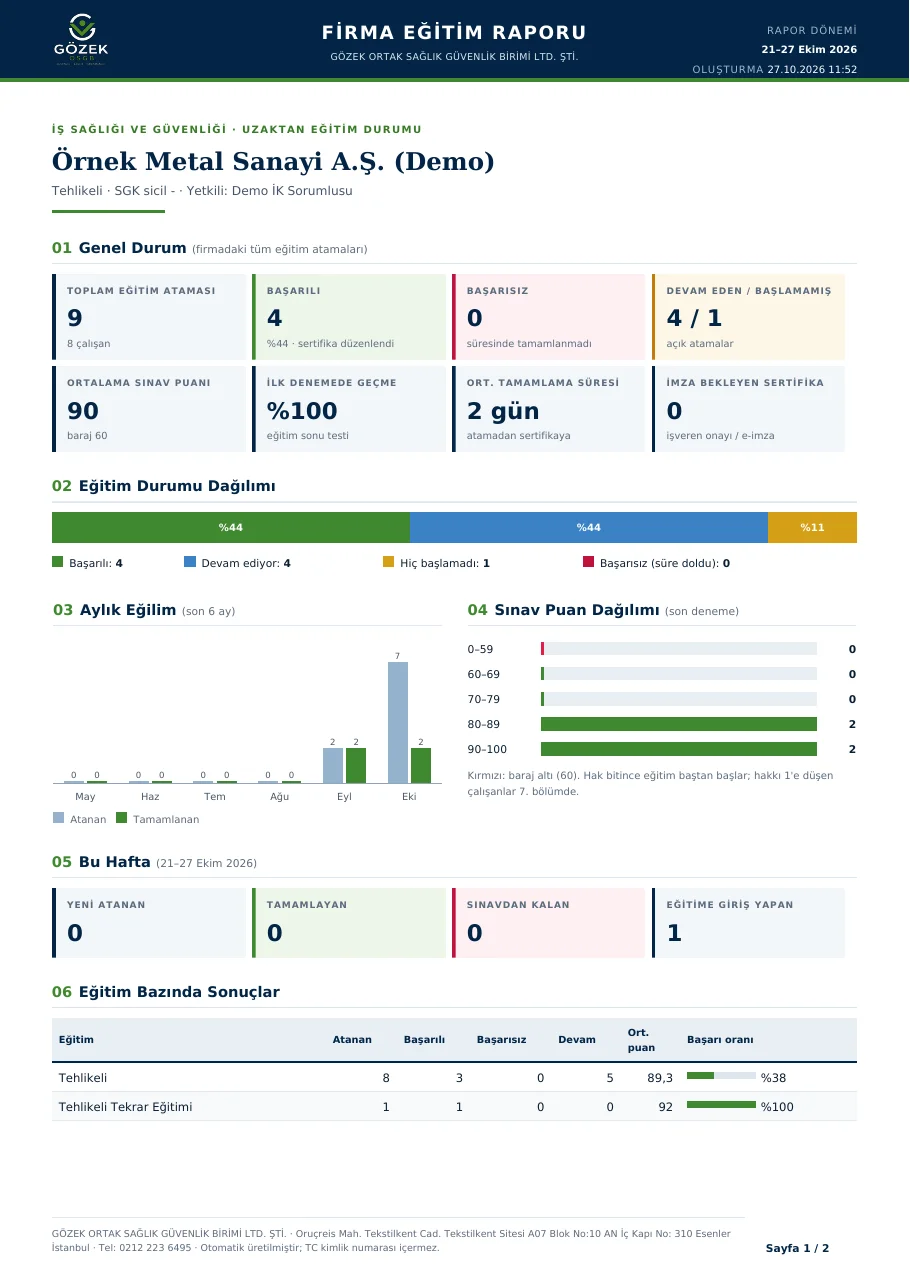This screenshot has width=910, height=1287.
Task: Click the blue %44 segment of the distribution bar
Action: tap(589, 527)
